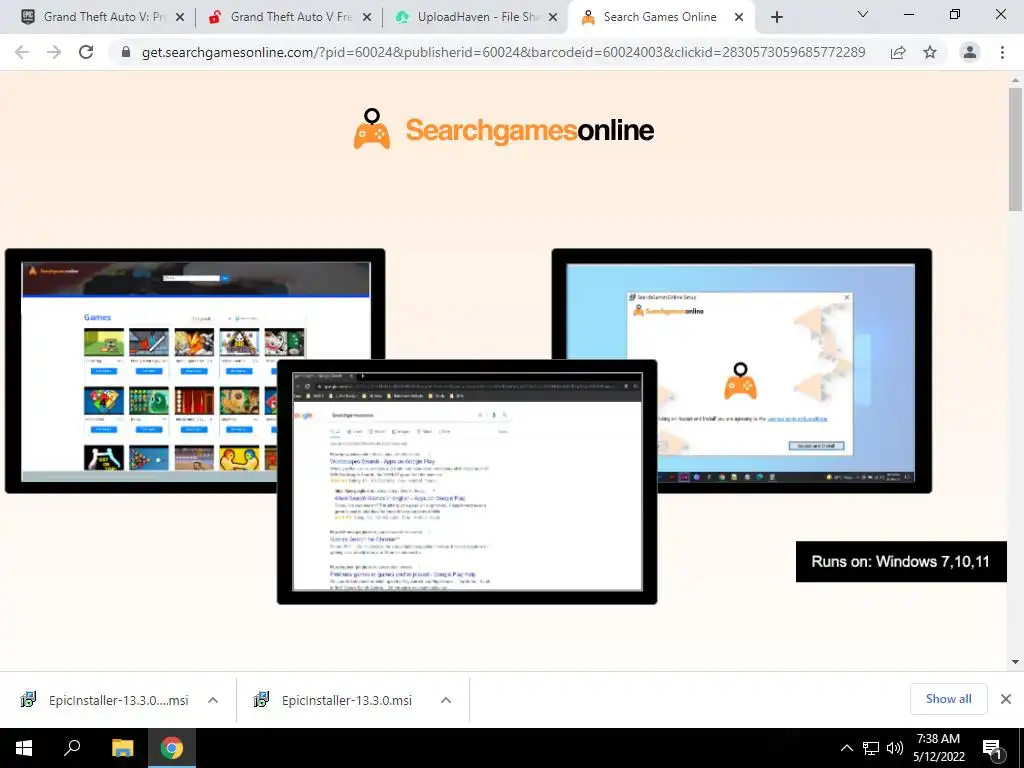Viewport: 1024px width, 768px height.
Task: Click the scrollbar up arrow
Action: pos(1015,80)
